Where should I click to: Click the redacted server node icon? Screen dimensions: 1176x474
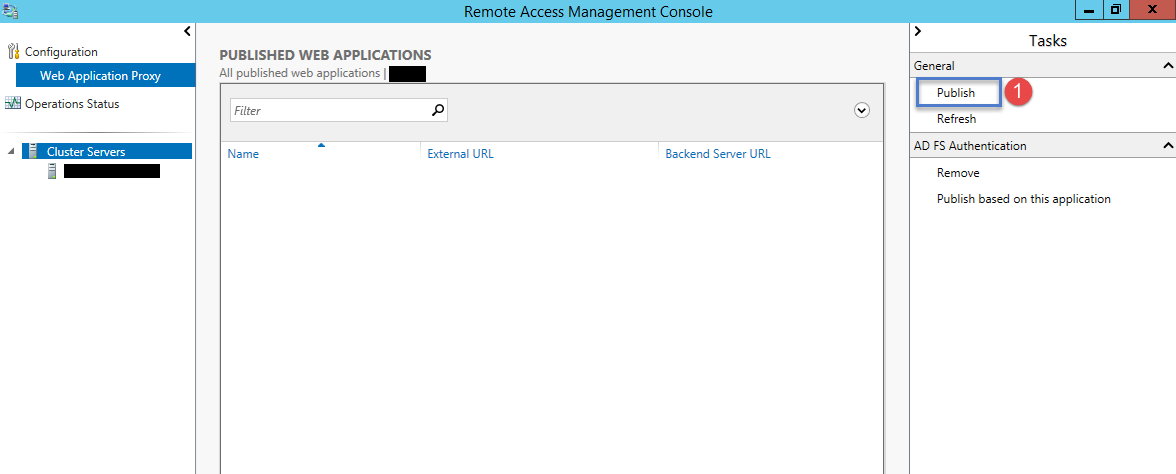52,172
